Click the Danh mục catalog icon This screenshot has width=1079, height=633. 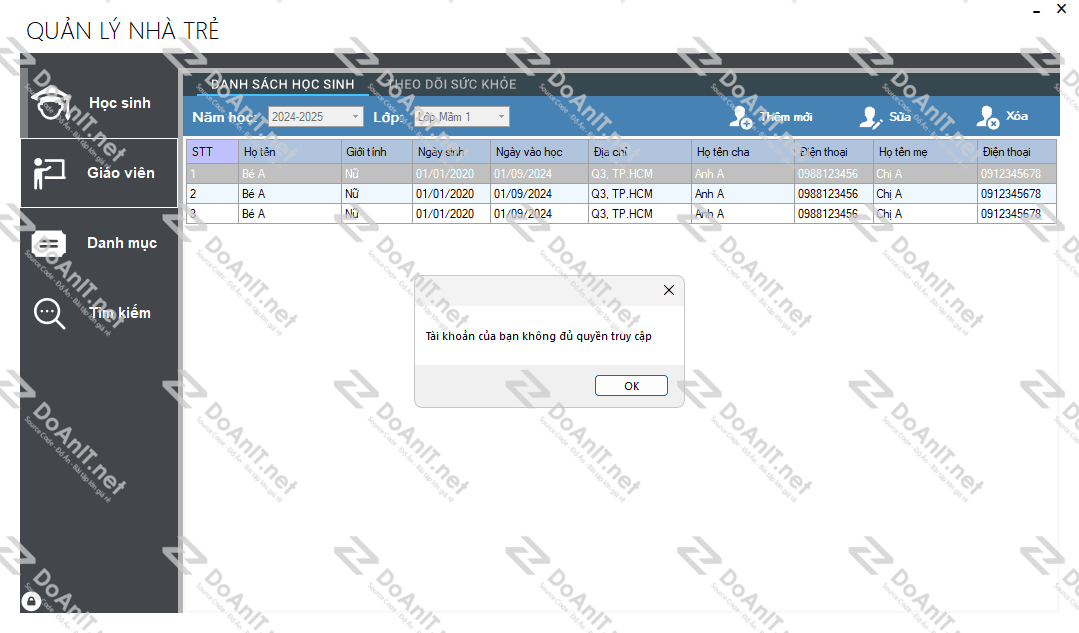point(49,244)
